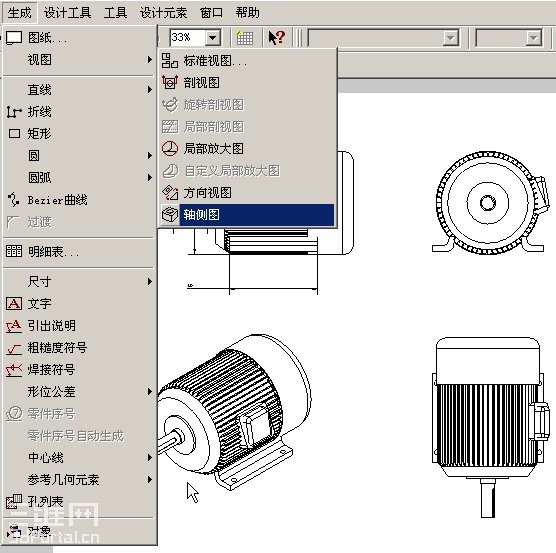Open the wide toolbar combo box arrow
Viewport: 556px width, 553px height.
coord(451,38)
